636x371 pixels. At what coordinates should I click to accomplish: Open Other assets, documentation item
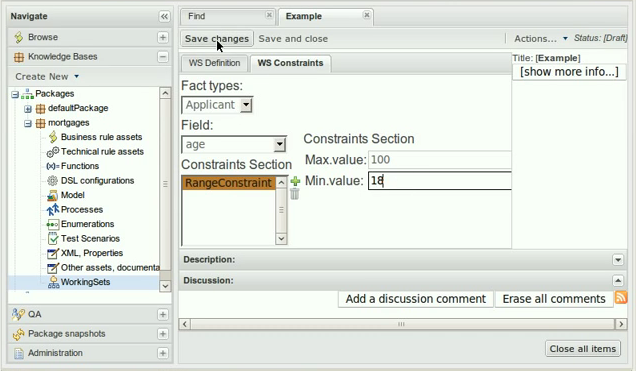click(110, 268)
